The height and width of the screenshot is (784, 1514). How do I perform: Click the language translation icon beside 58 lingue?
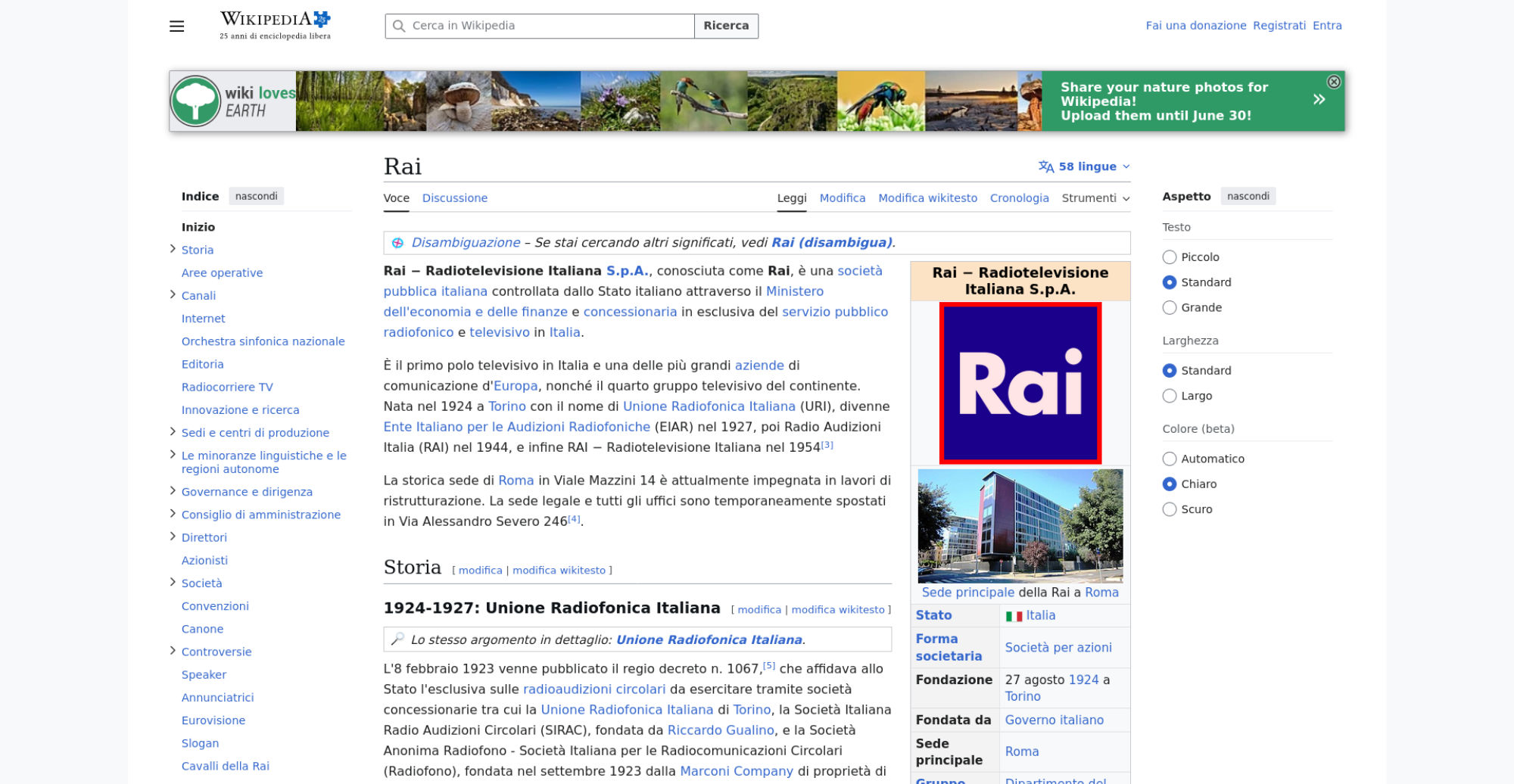[1046, 166]
